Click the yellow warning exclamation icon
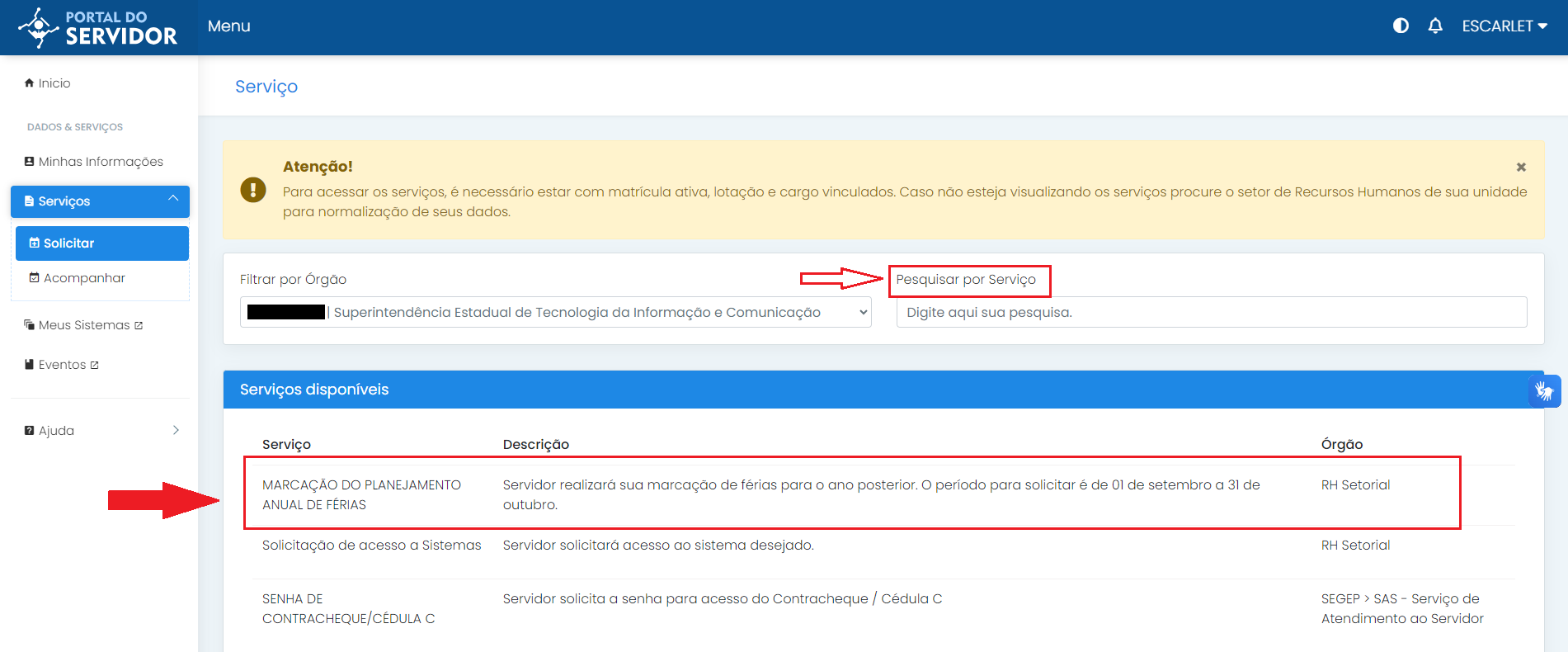1568x652 pixels. [x=253, y=190]
